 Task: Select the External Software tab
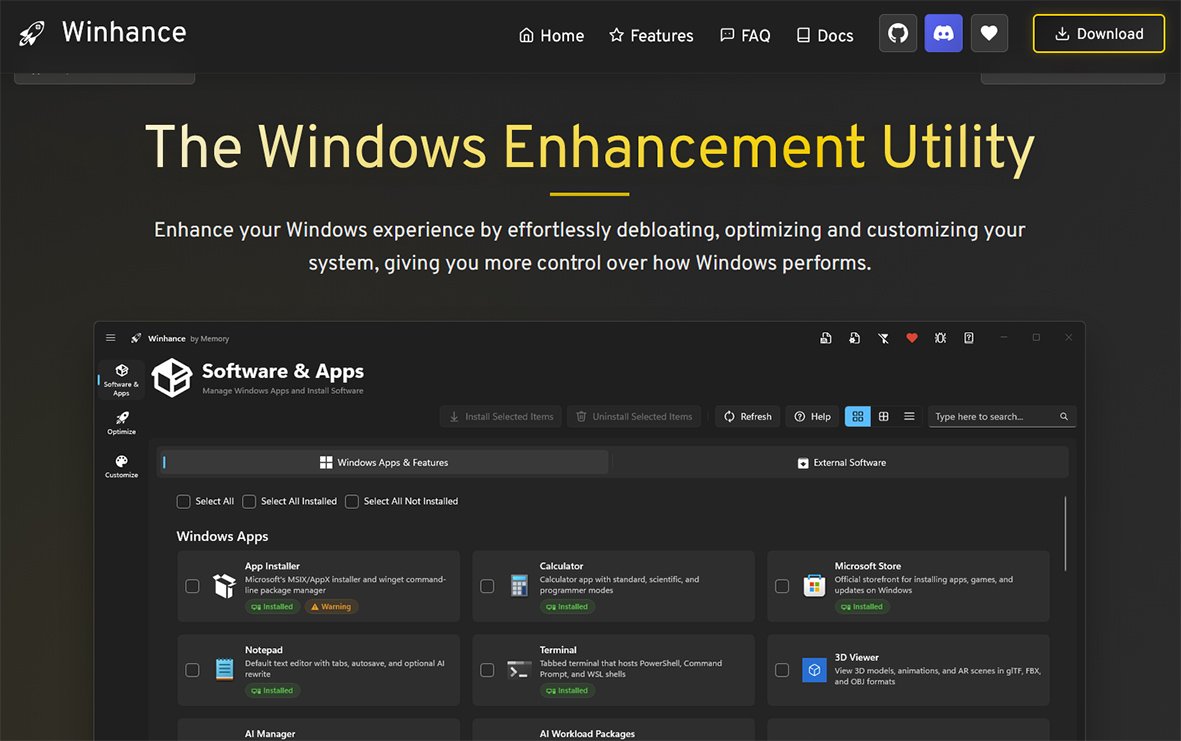click(x=841, y=462)
